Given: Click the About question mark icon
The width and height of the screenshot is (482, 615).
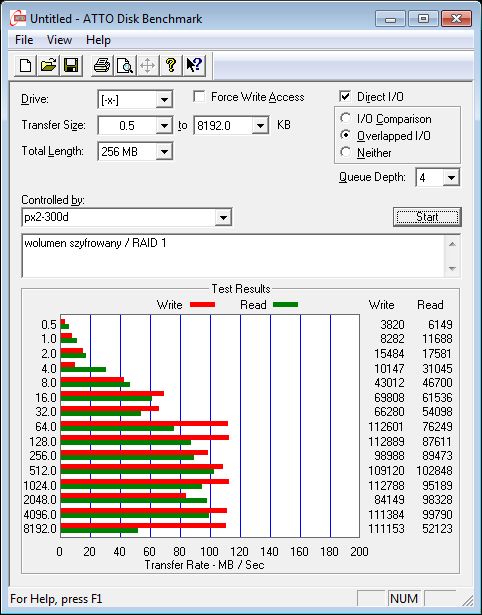Looking at the screenshot, I should coord(171,65).
